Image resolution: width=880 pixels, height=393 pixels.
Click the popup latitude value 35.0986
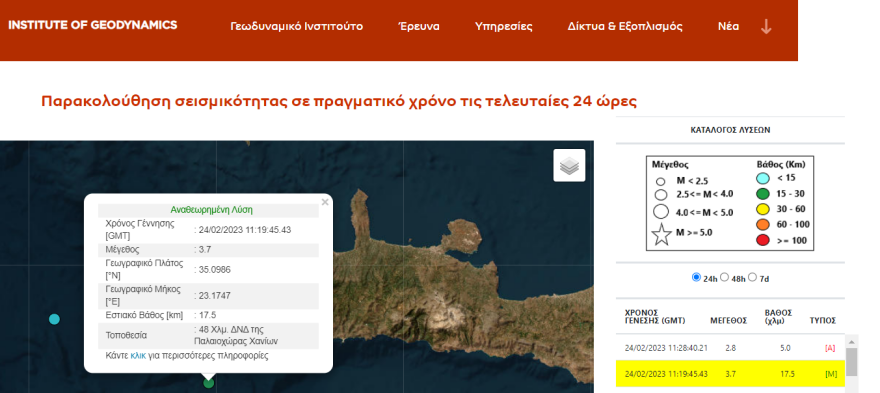coord(214,269)
